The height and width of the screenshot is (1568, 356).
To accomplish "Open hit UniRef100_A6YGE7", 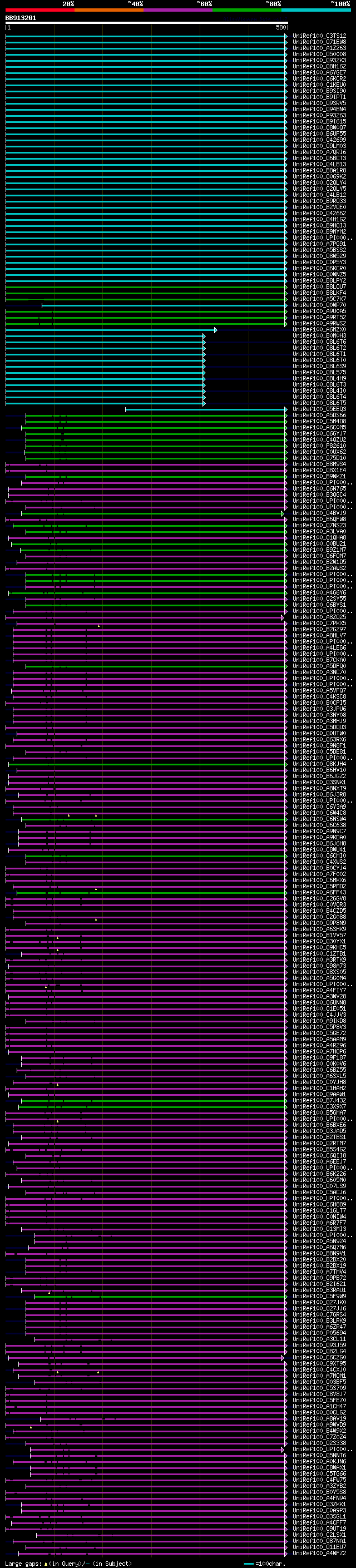I will 319,72.
